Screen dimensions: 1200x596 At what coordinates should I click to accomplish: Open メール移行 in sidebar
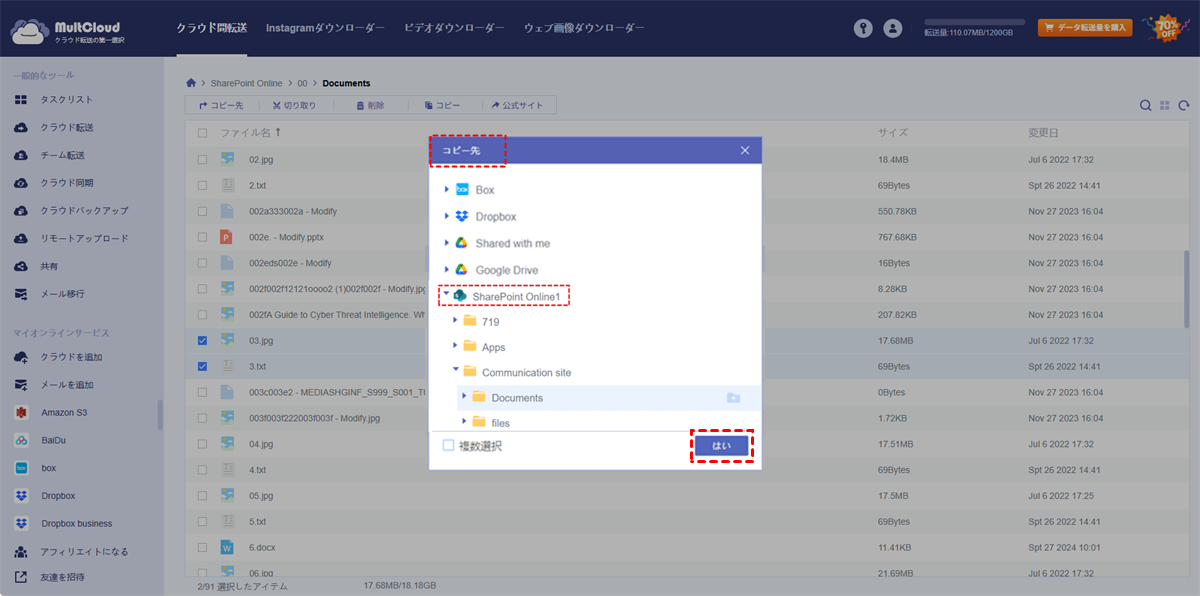pos(62,294)
